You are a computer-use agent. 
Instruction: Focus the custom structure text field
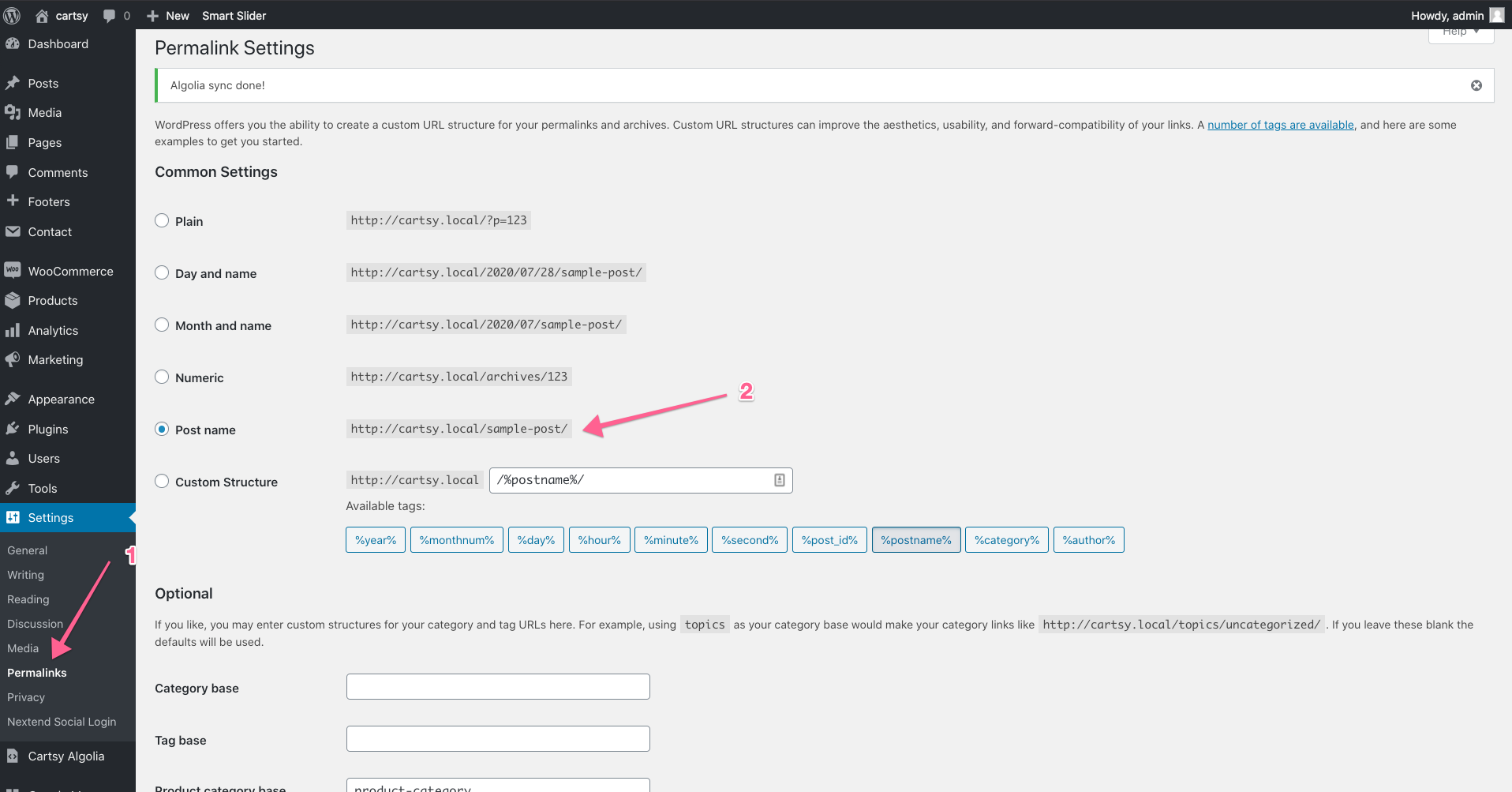(641, 480)
